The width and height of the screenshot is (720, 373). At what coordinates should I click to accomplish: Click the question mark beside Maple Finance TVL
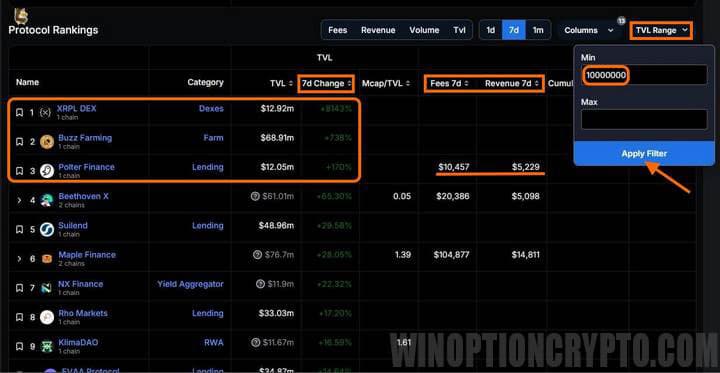(x=257, y=254)
